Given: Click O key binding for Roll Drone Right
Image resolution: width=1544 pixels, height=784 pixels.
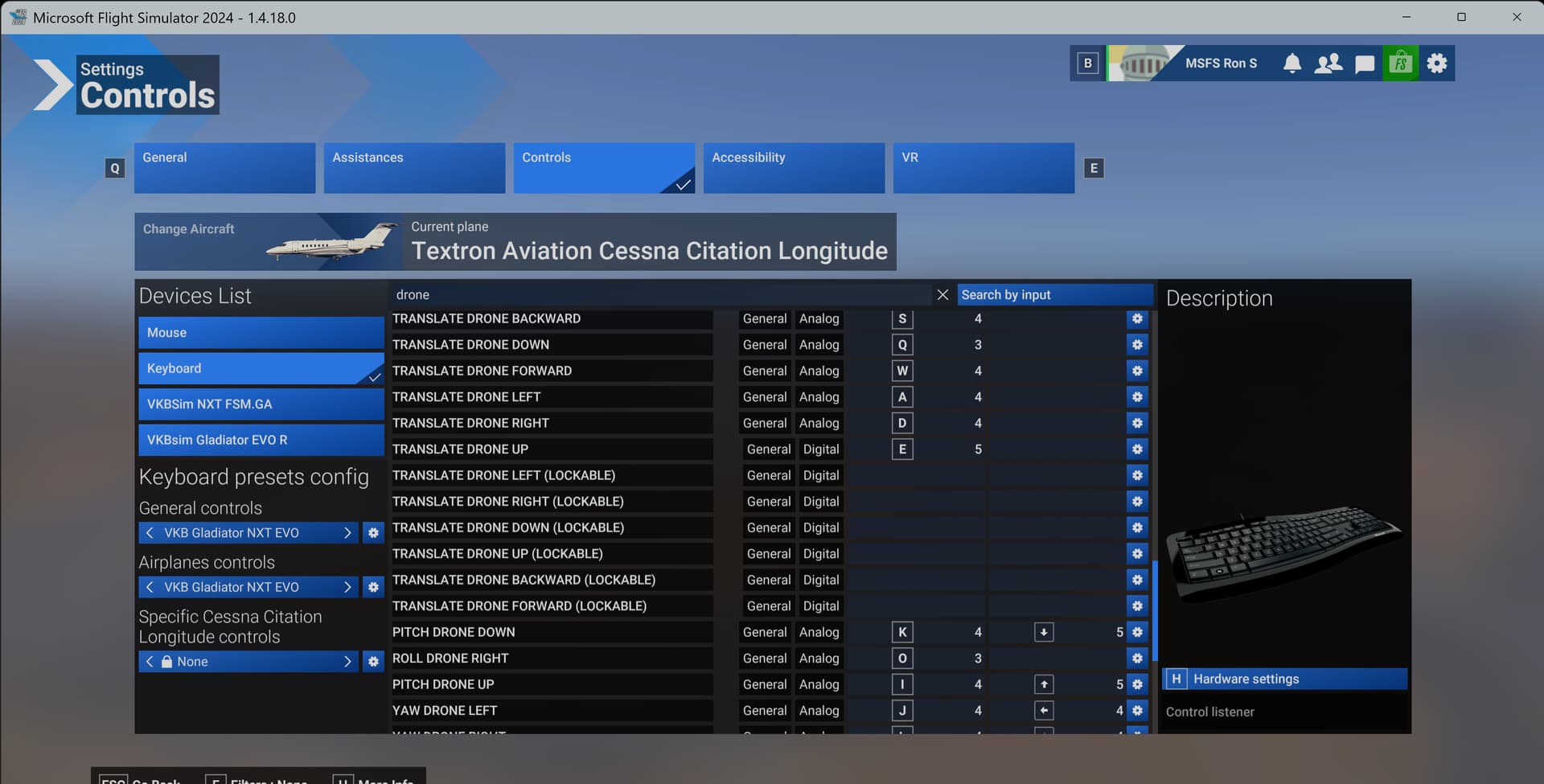Looking at the screenshot, I should pos(902,659).
